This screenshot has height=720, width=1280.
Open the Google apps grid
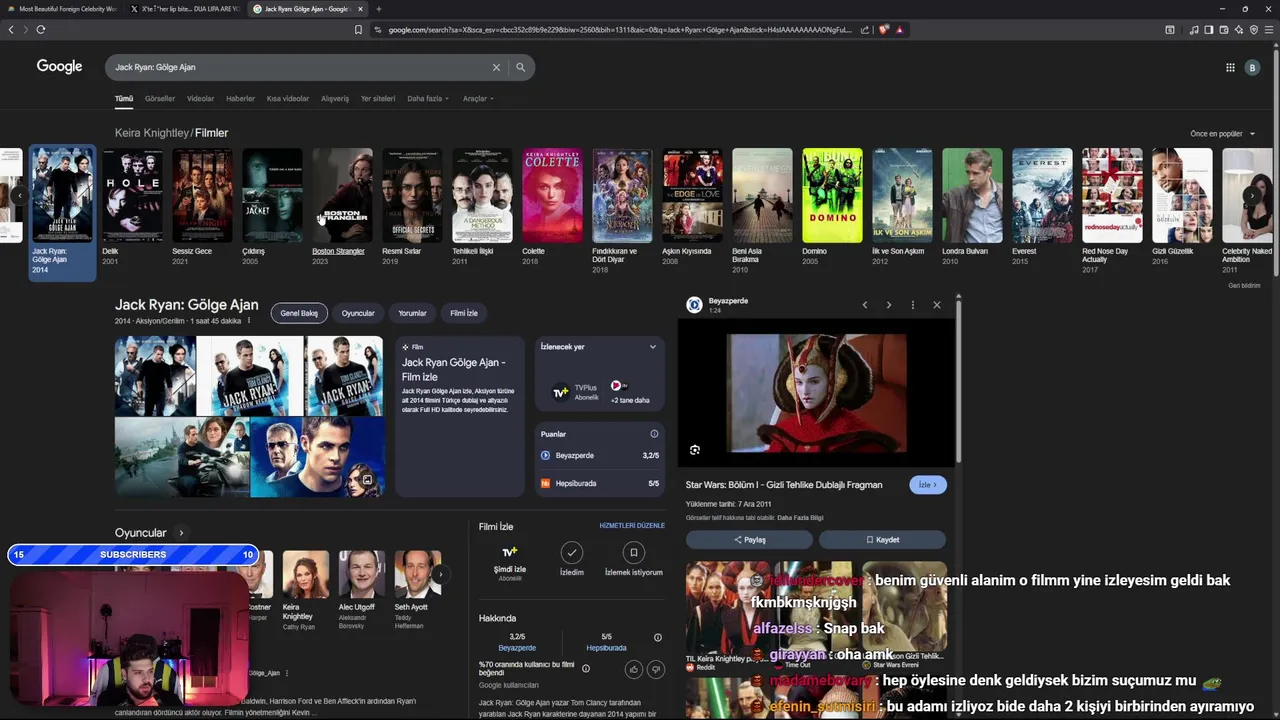point(1230,68)
